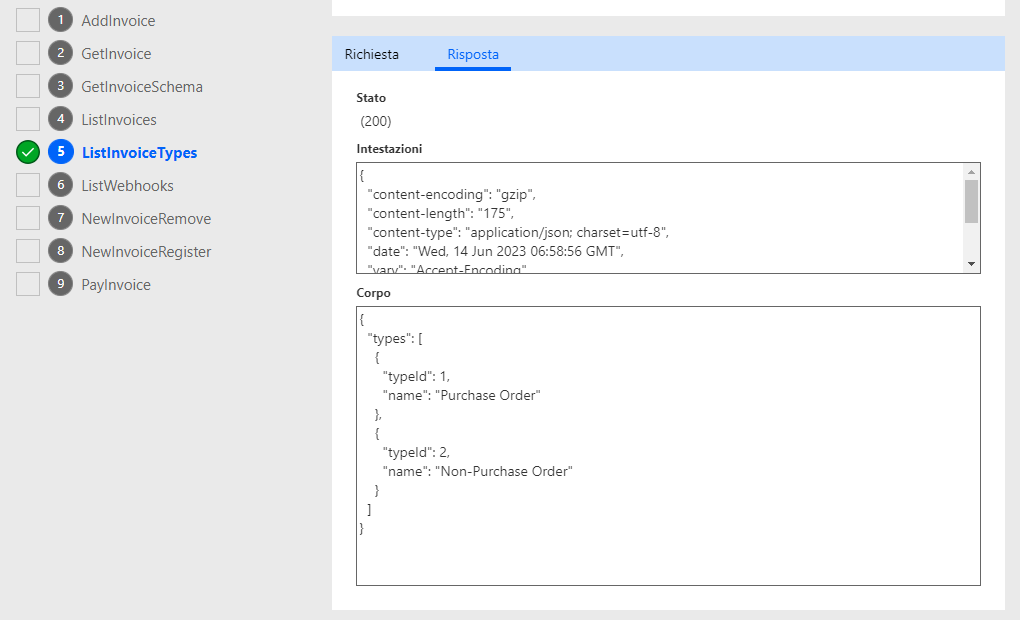Open the ListWebhooks operation
Viewport: 1020px width, 620px height.
click(x=128, y=186)
